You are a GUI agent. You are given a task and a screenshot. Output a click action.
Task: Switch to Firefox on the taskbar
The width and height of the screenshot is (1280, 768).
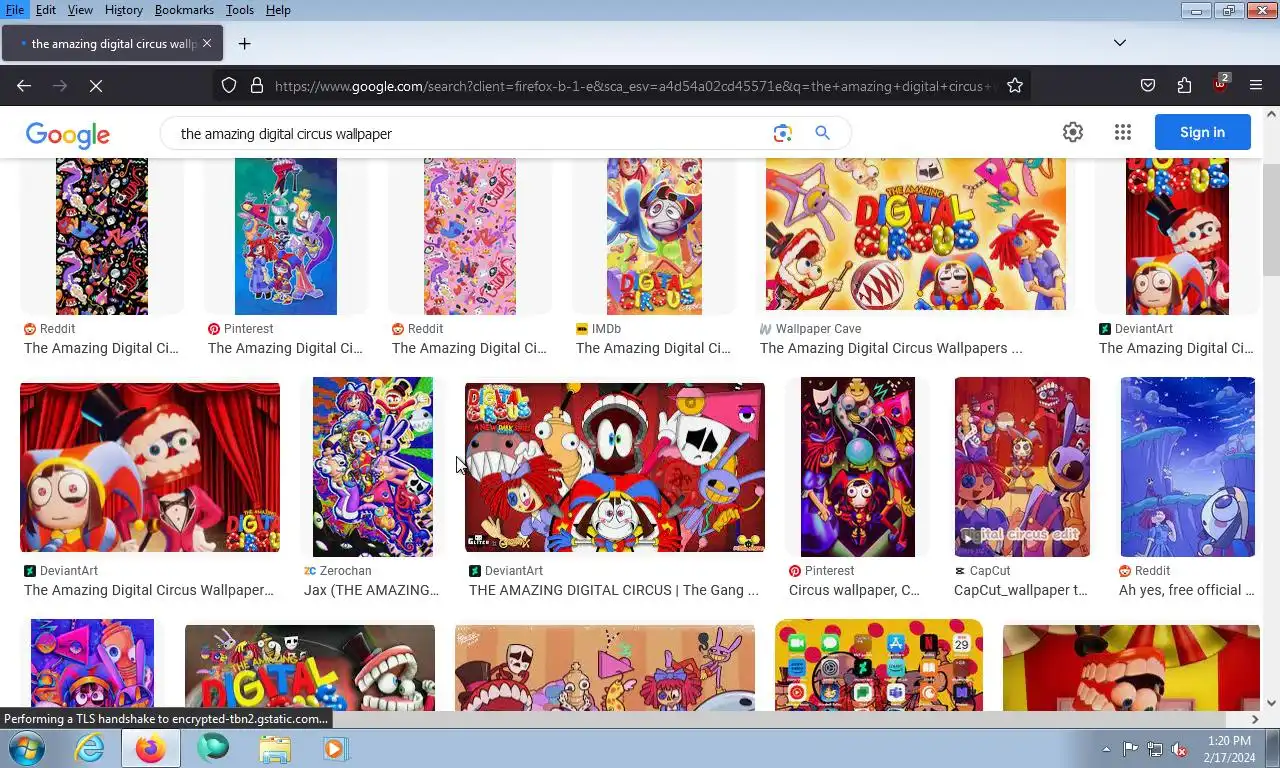(x=151, y=748)
